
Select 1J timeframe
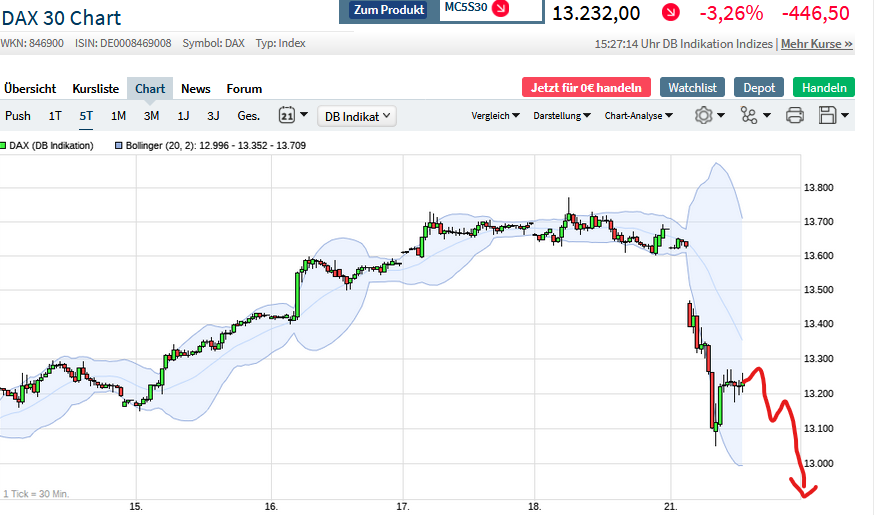(183, 116)
